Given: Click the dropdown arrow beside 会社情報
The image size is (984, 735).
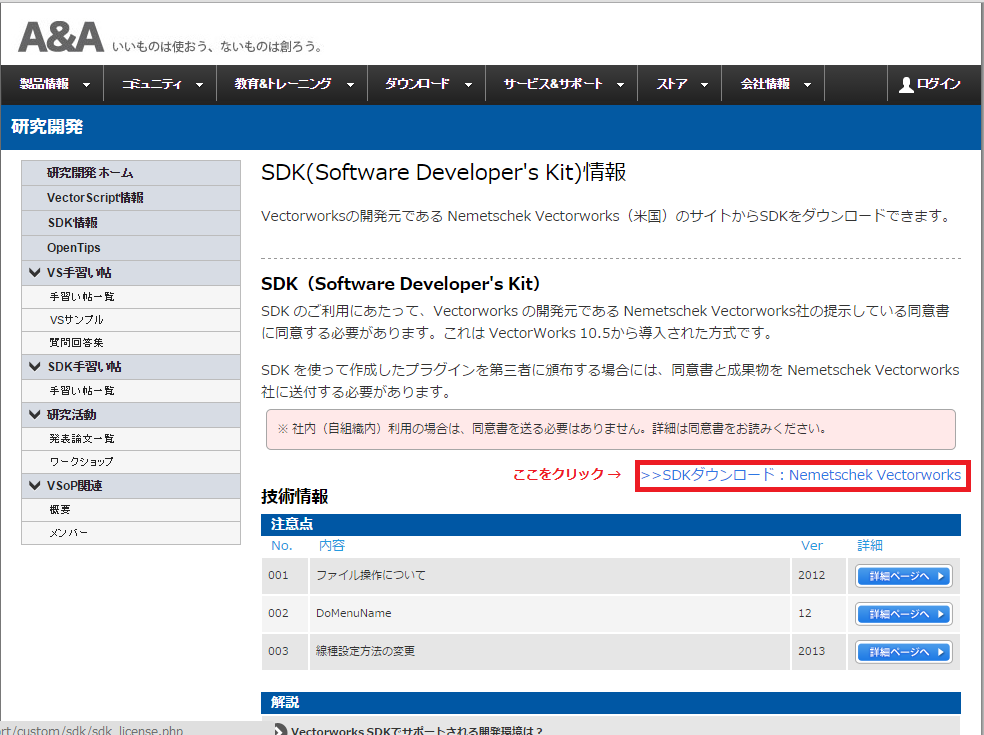Looking at the screenshot, I should pos(808,85).
